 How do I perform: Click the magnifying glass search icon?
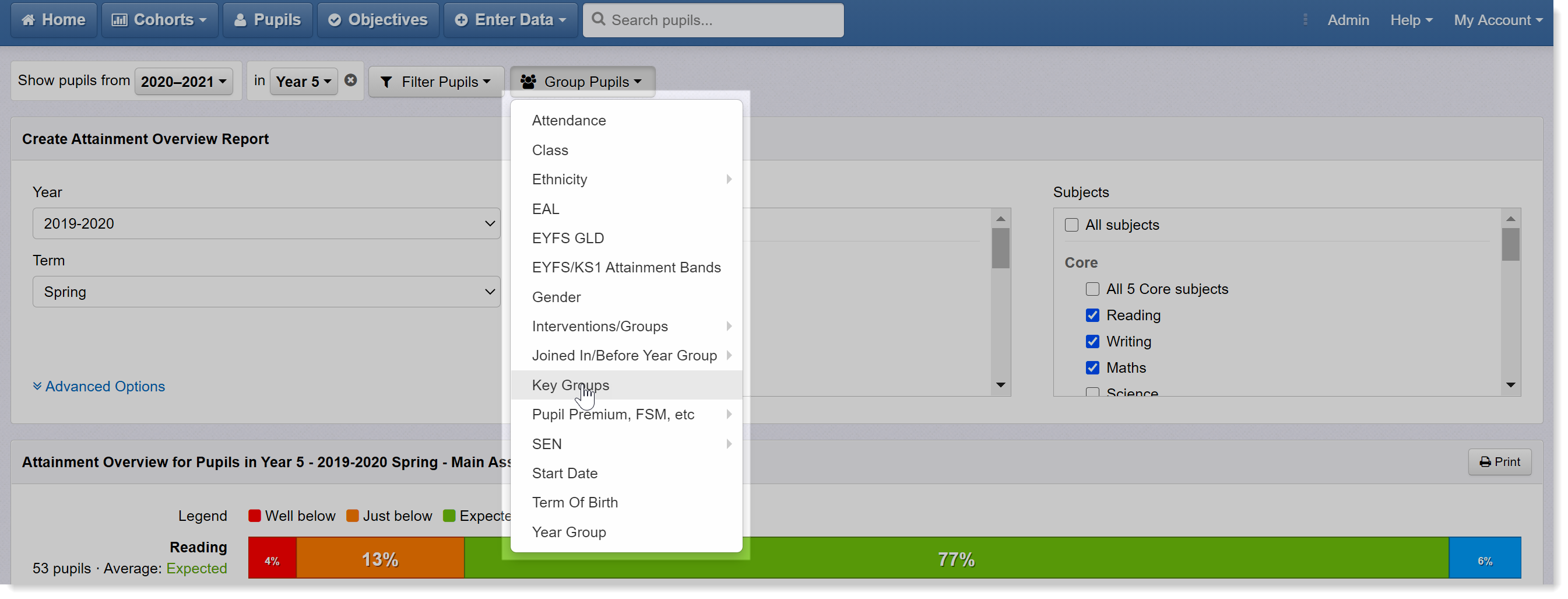click(x=599, y=19)
